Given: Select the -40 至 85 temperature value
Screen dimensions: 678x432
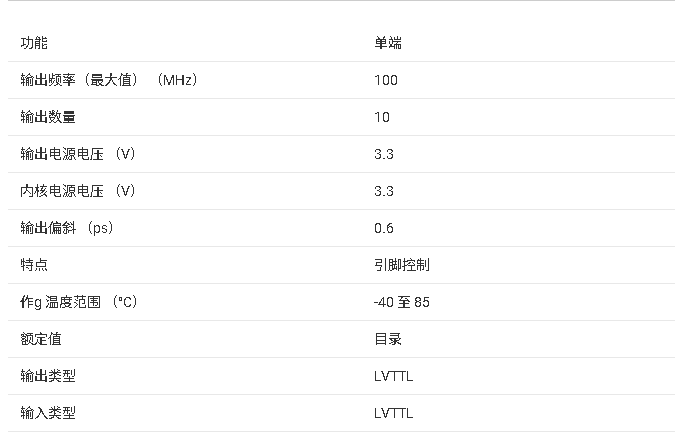Looking at the screenshot, I should 402,302.
